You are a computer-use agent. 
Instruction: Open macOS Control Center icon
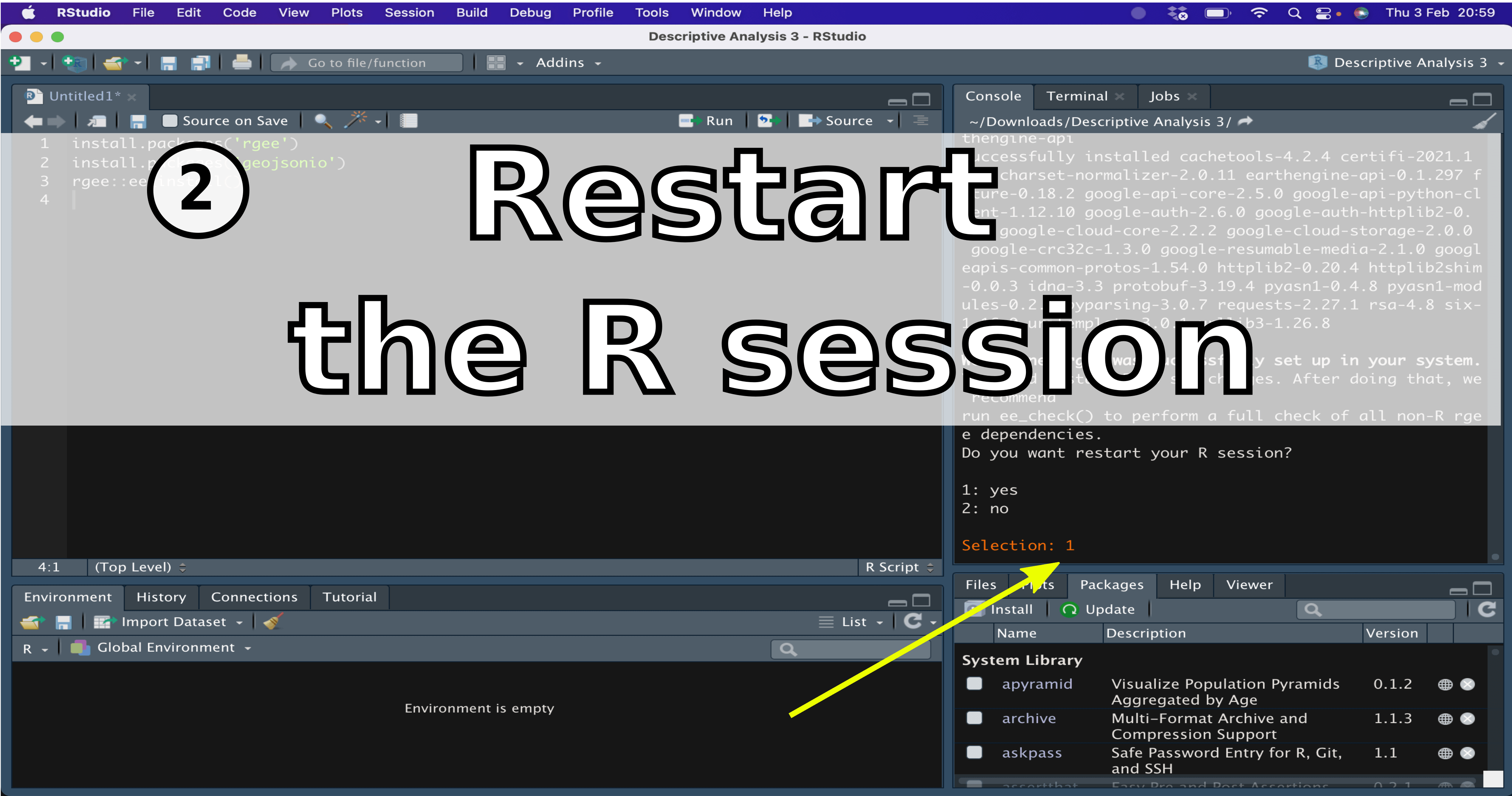coord(1323,13)
